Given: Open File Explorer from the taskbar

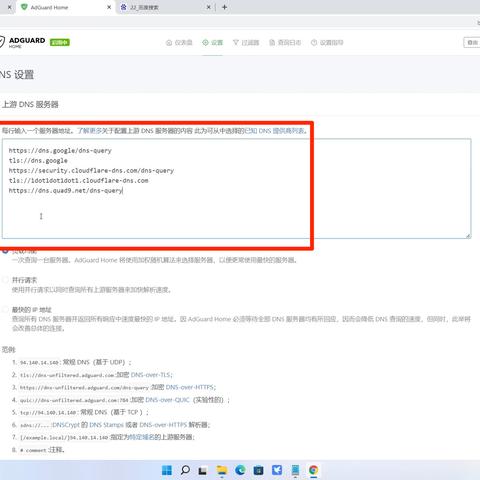Looking at the screenshot, I should coord(221,470).
